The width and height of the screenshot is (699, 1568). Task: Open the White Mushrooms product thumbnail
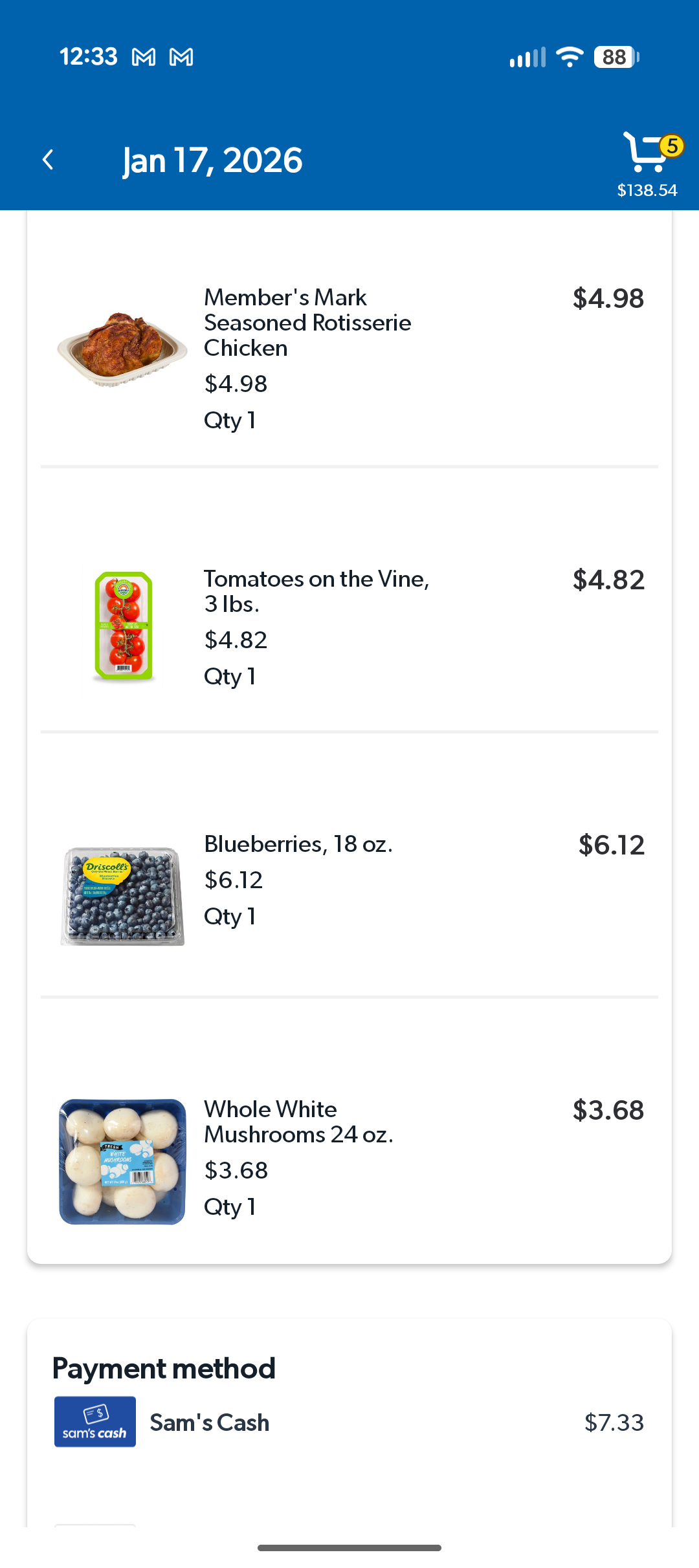pos(122,1161)
